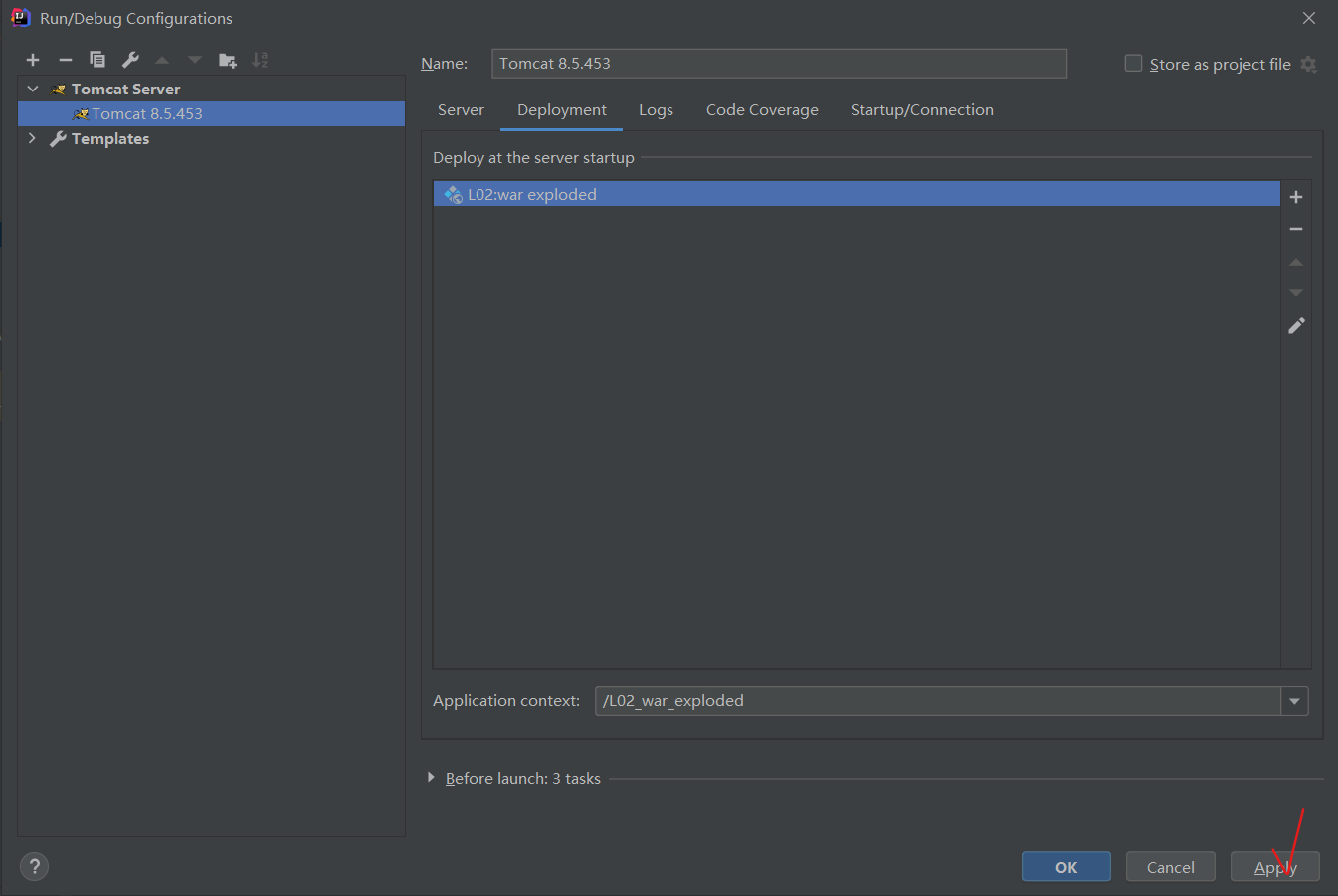1338x896 pixels.
Task: Open edit templates wrench icon
Action: pos(130,60)
